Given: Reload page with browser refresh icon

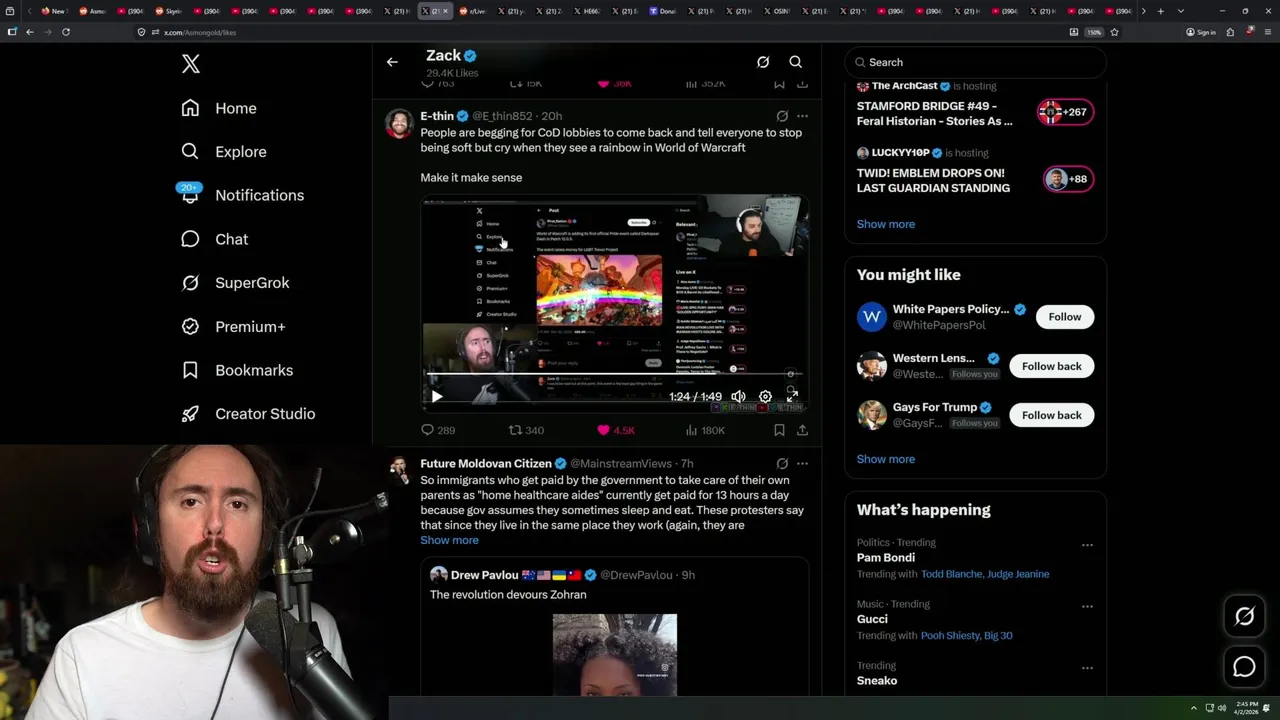Looking at the screenshot, I should pyautogui.click(x=66, y=32).
